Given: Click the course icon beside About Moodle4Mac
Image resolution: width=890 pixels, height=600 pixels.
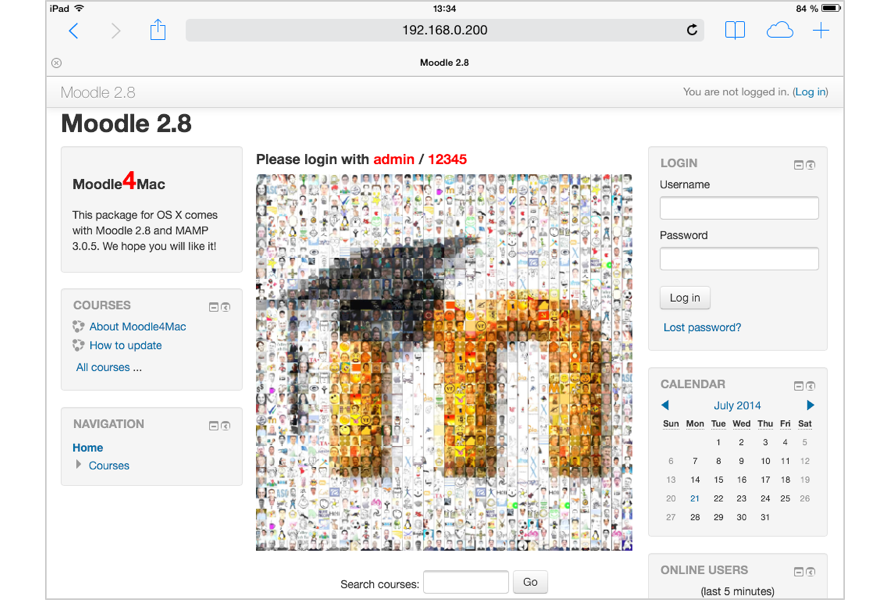Looking at the screenshot, I should tap(78, 326).
